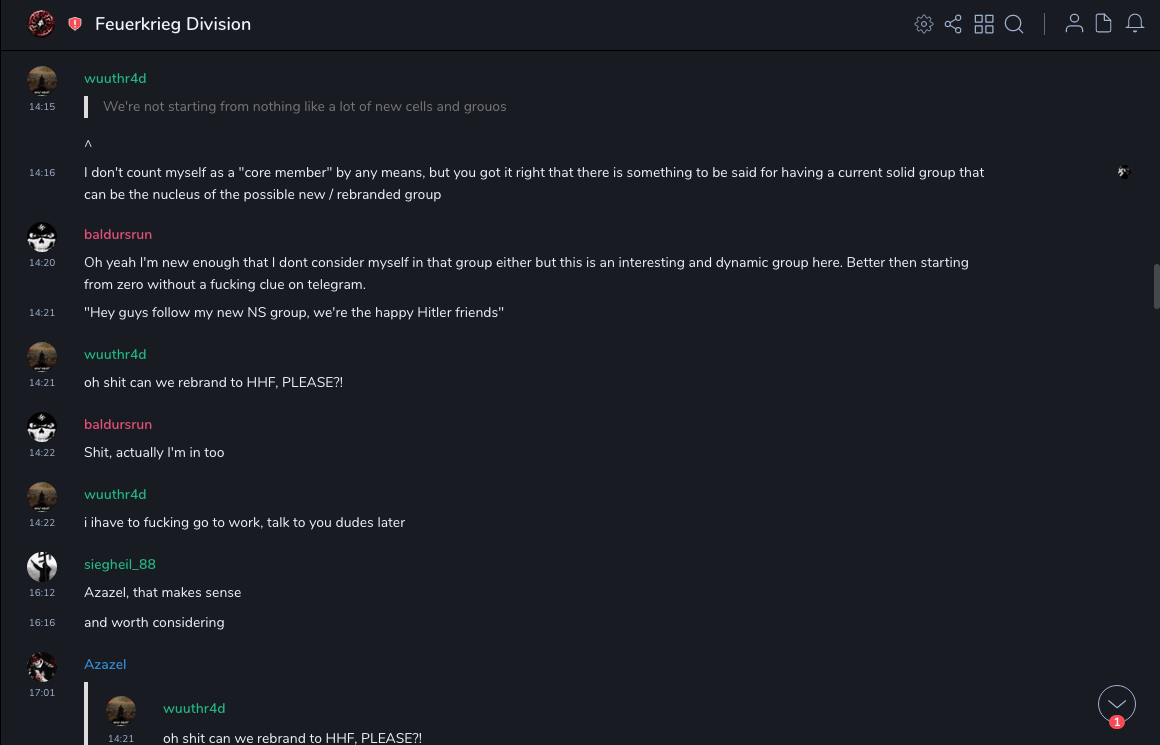The image size is (1160, 745).
Task: Open the grid view icon
Action: coord(984,24)
